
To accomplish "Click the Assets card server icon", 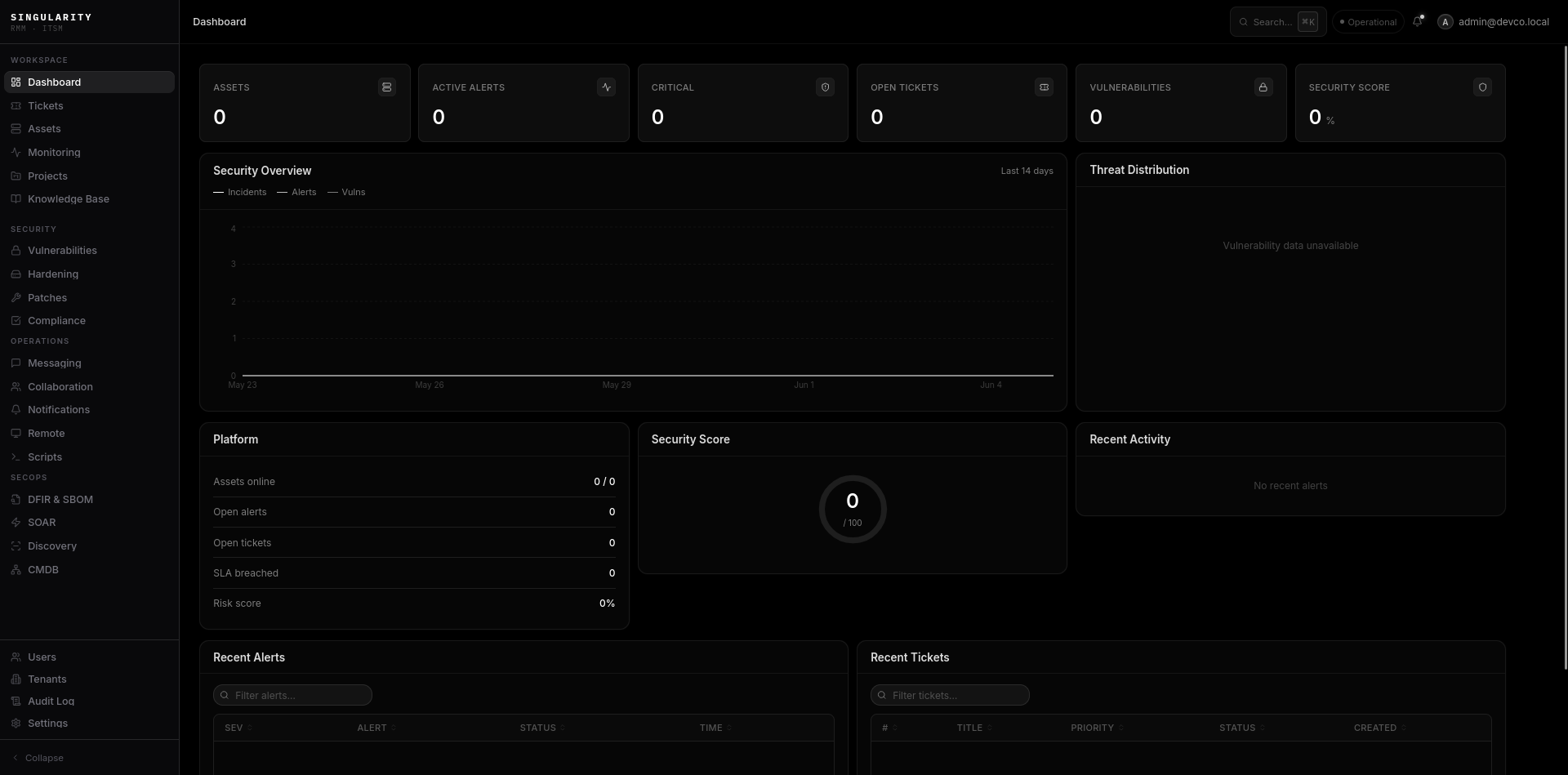I will (x=387, y=87).
